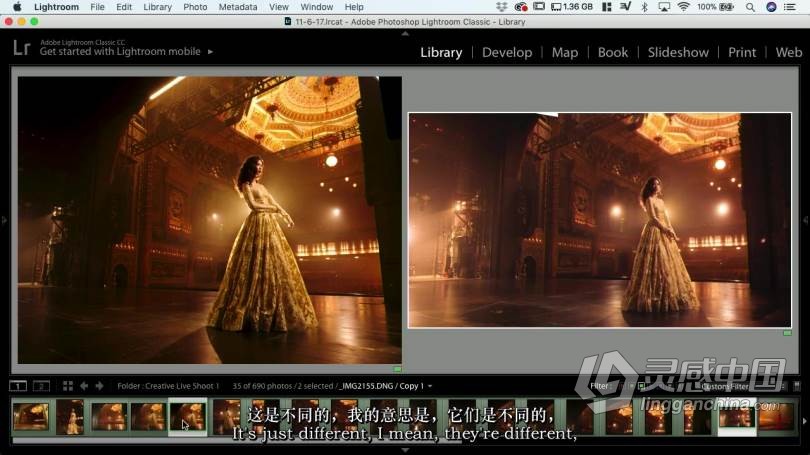Click Get started with Lightroom mobile
The image size is (810, 455).
pos(120,52)
